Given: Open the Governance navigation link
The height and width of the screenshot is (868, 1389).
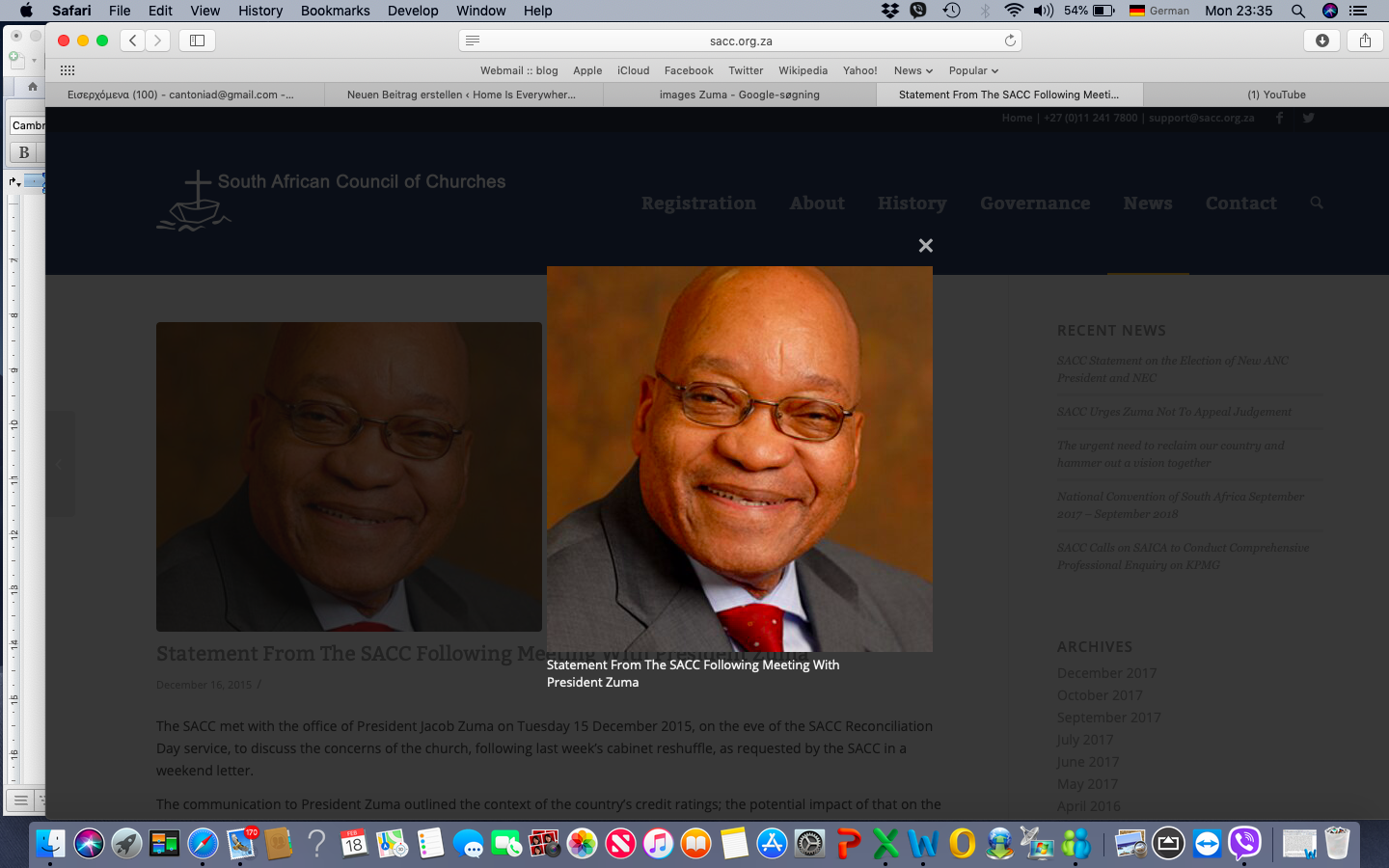Looking at the screenshot, I should pyautogui.click(x=1035, y=203).
